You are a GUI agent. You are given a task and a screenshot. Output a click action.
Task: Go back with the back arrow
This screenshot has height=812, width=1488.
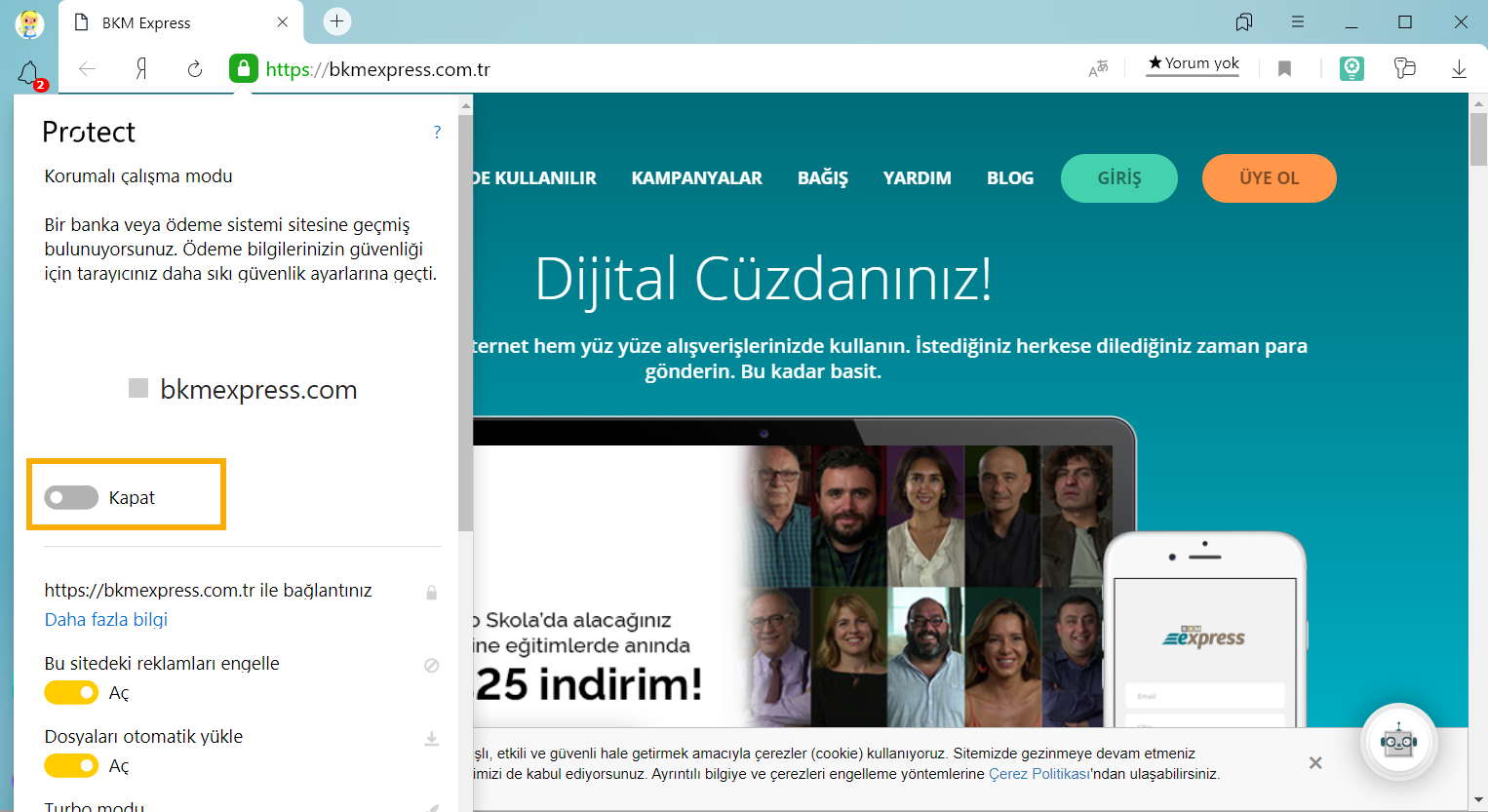point(88,68)
